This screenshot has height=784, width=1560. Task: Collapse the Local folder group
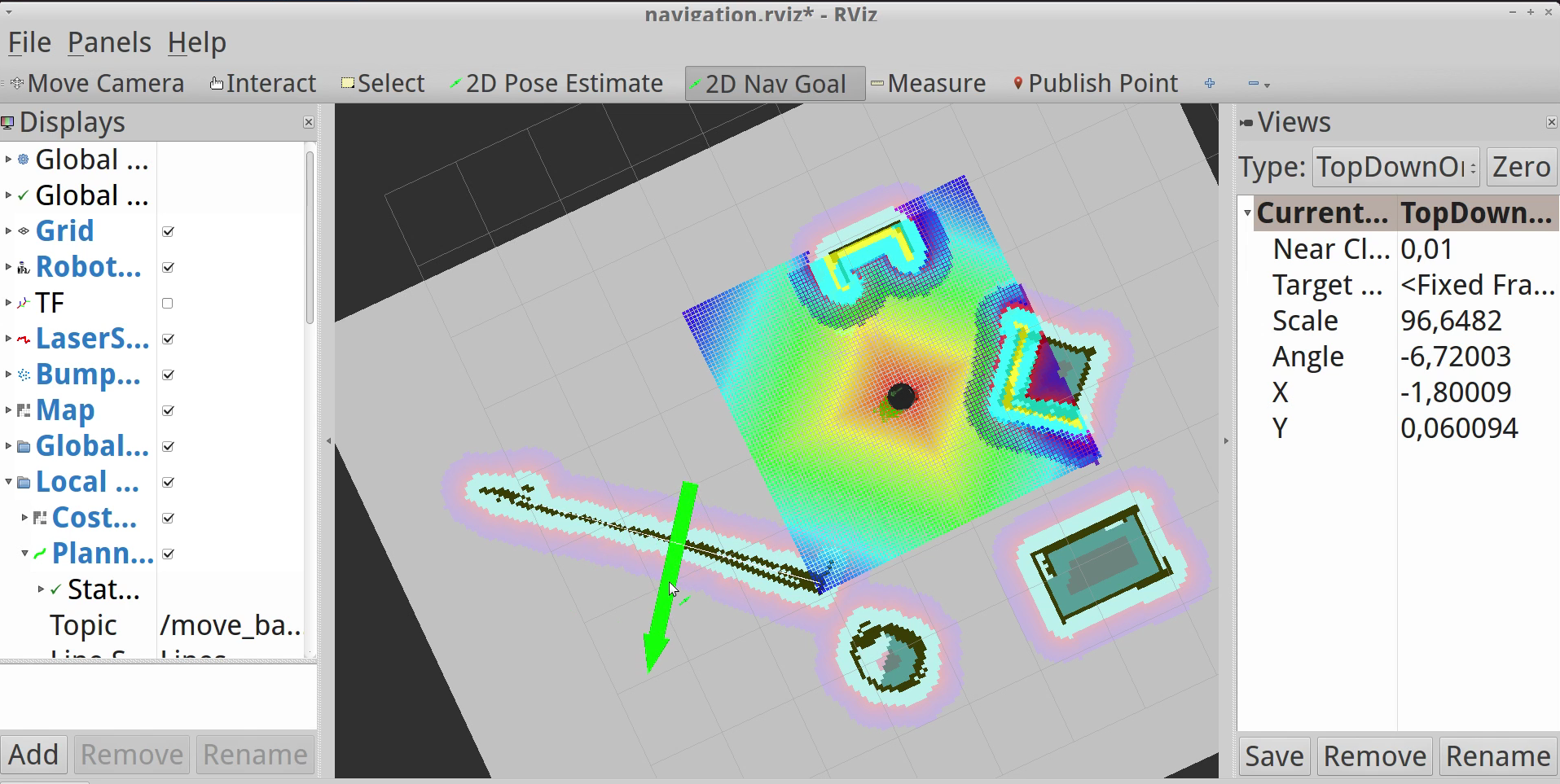8,482
